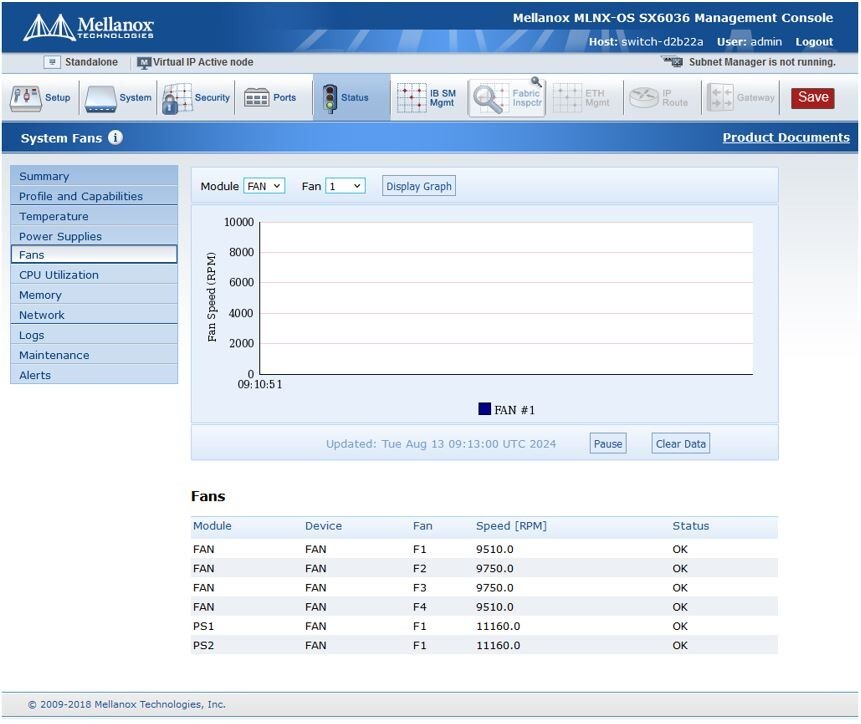Open the Module dropdown set to FAN
Image resolution: width=861 pixels, height=724 pixels.
click(x=264, y=186)
